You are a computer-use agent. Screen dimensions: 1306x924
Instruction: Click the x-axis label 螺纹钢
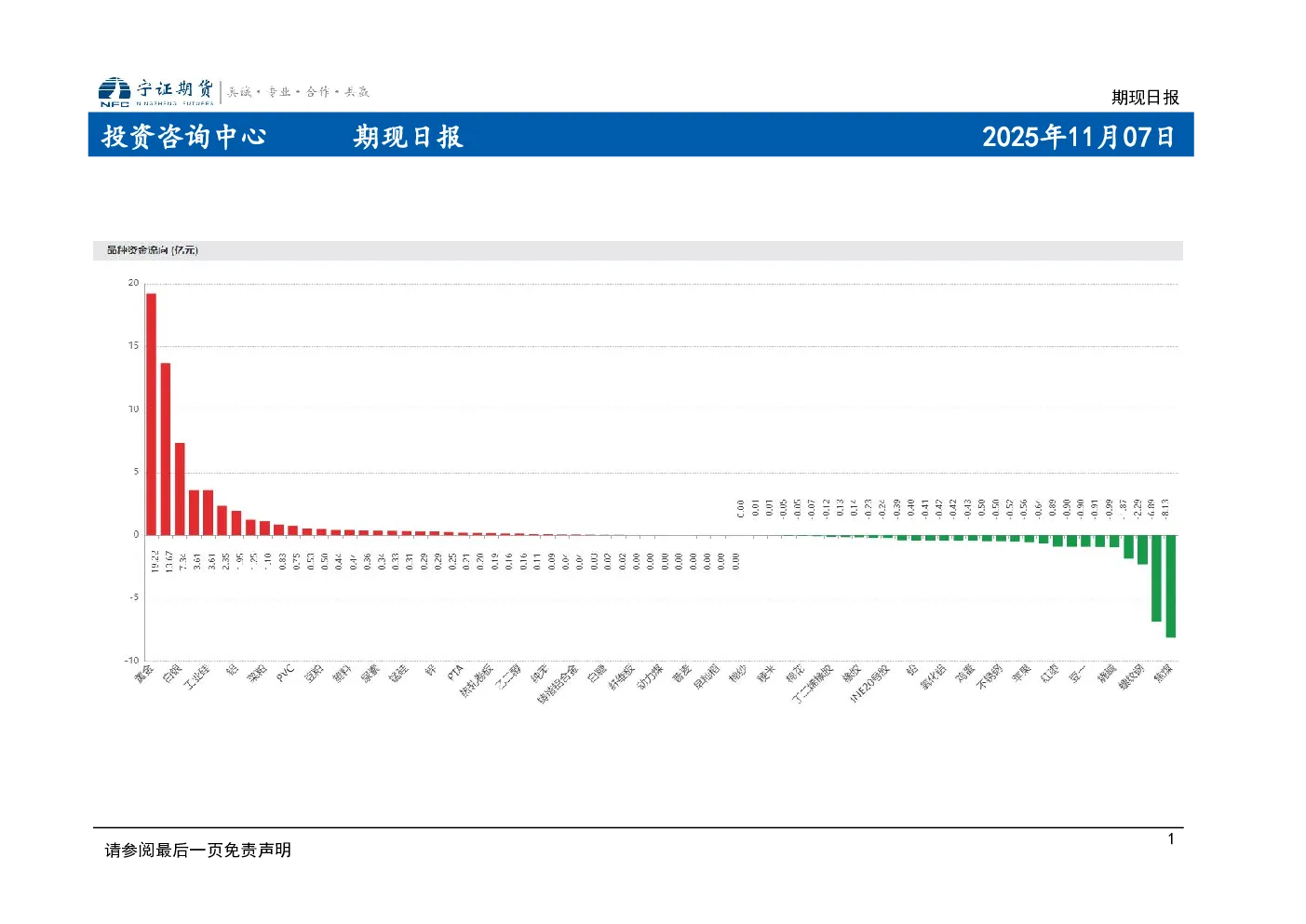pyautogui.click(x=1132, y=677)
